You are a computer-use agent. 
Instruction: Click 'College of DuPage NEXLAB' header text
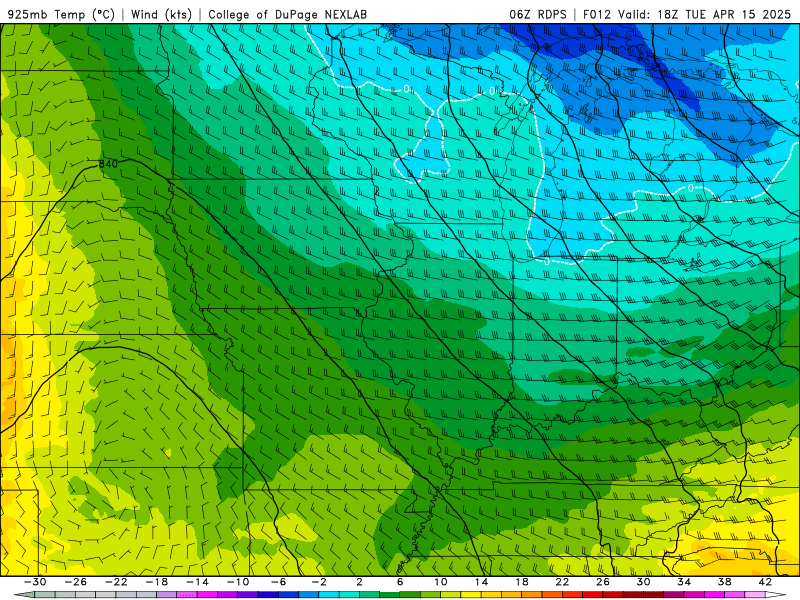point(288,14)
